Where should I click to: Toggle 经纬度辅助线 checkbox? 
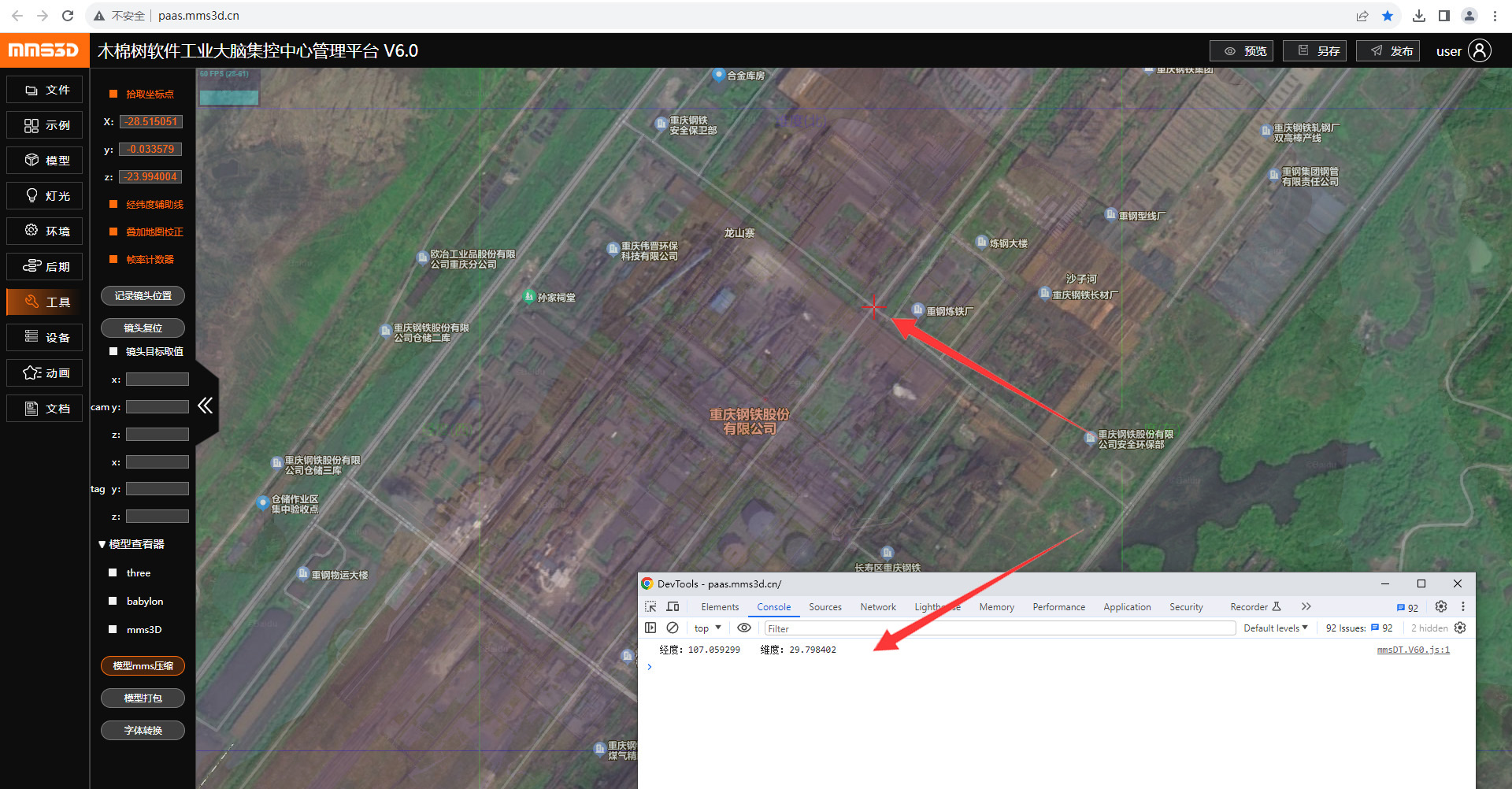[x=113, y=205]
